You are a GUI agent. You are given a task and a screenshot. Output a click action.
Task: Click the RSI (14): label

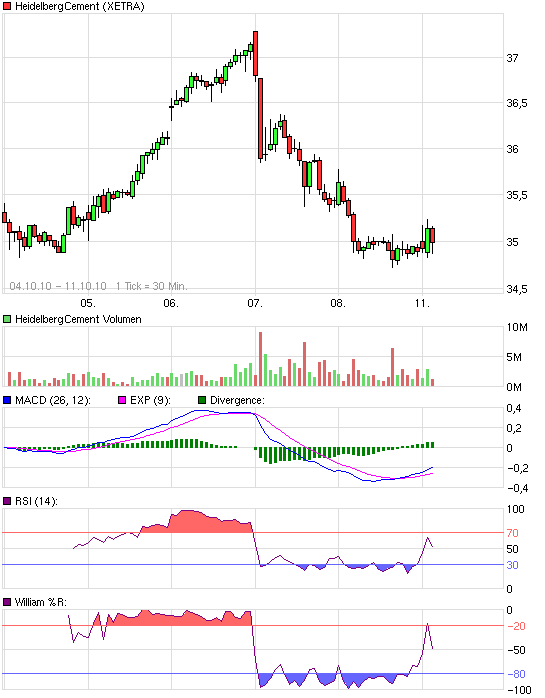click(37, 501)
